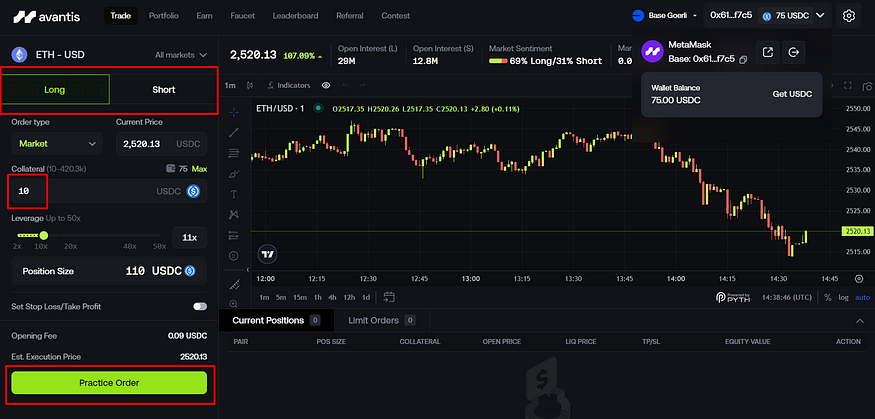Image resolution: width=875 pixels, height=419 pixels.
Task: Select the Long position side
Action: tap(55, 90)
